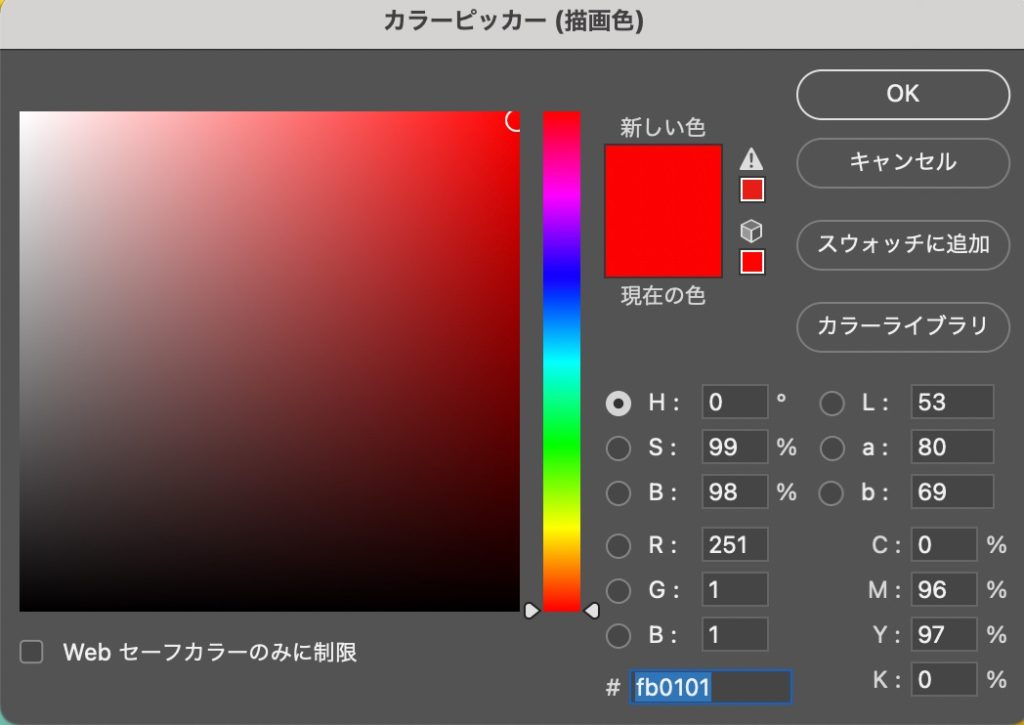
Task: Select the in-gamut swatch below the warning triangle
Action: (750, 188)
